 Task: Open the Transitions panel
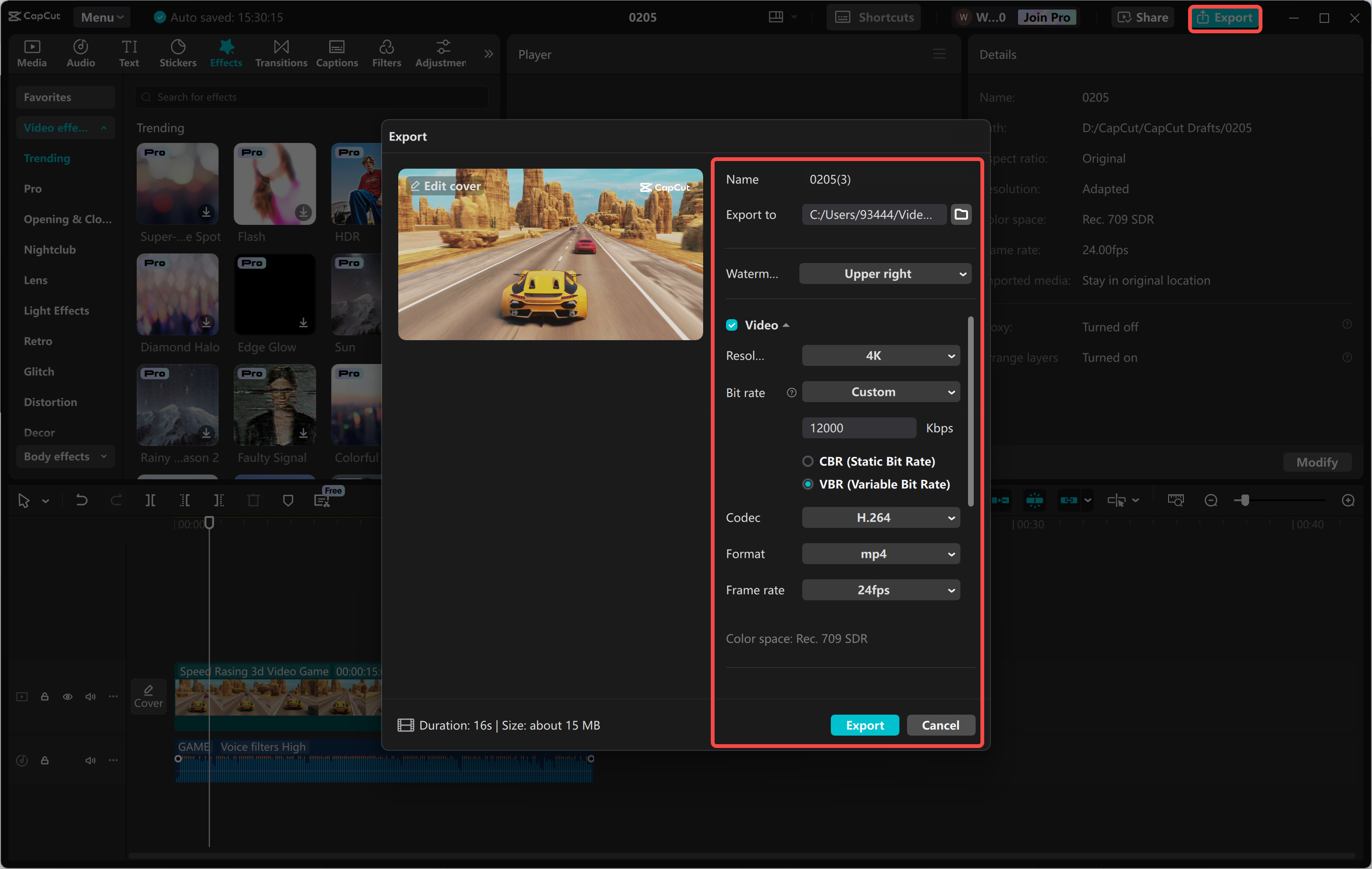click(x=281, y=53)
